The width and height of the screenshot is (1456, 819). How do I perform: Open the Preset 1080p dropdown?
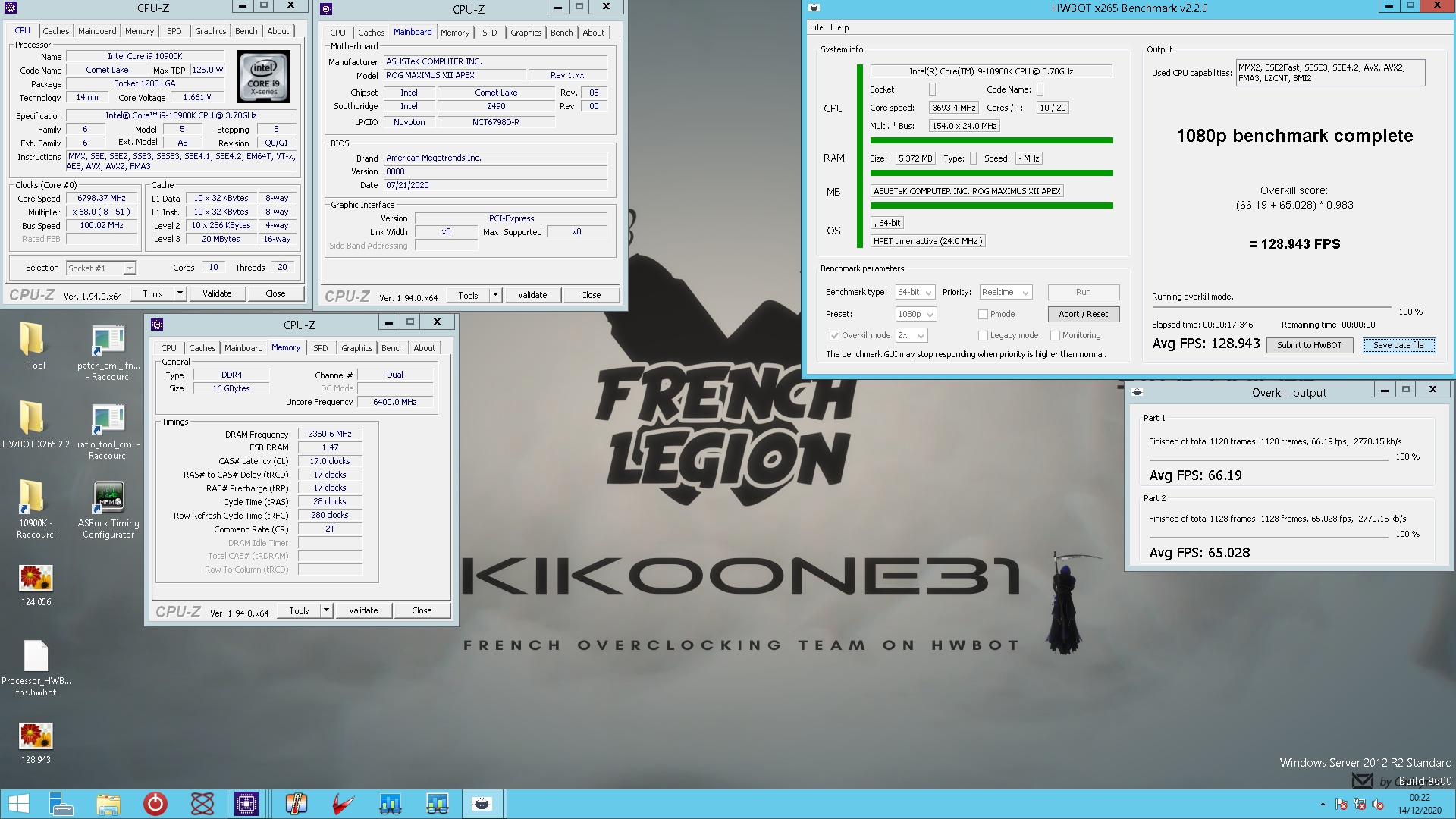(x=916, y=314)
